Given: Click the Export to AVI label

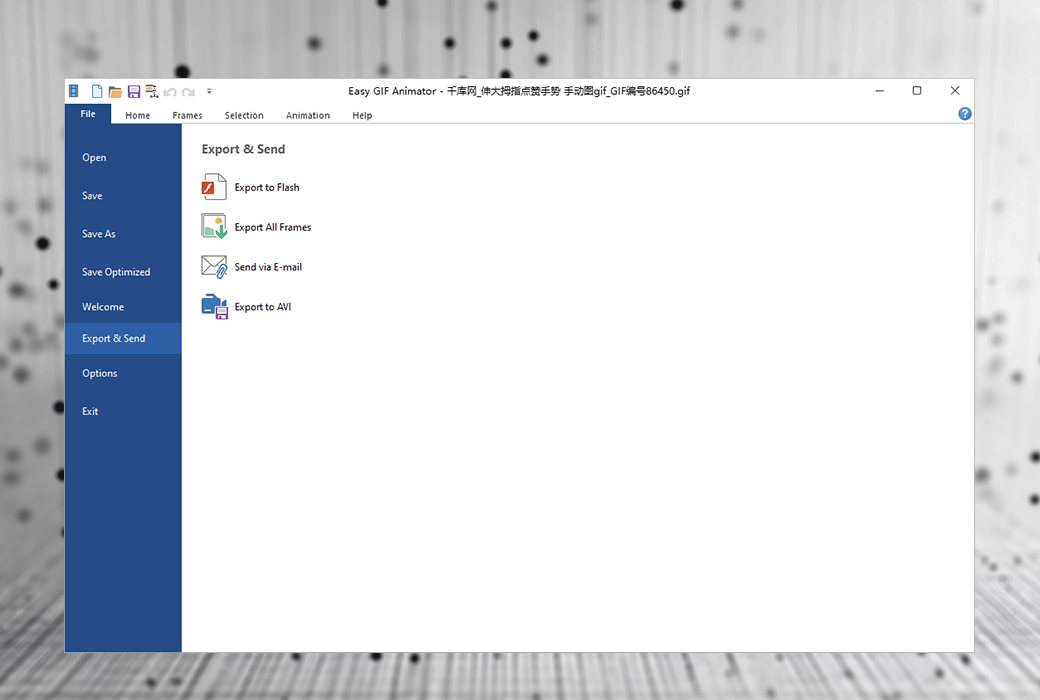Looking at the screenshot, I should click(x=263, y=307).
